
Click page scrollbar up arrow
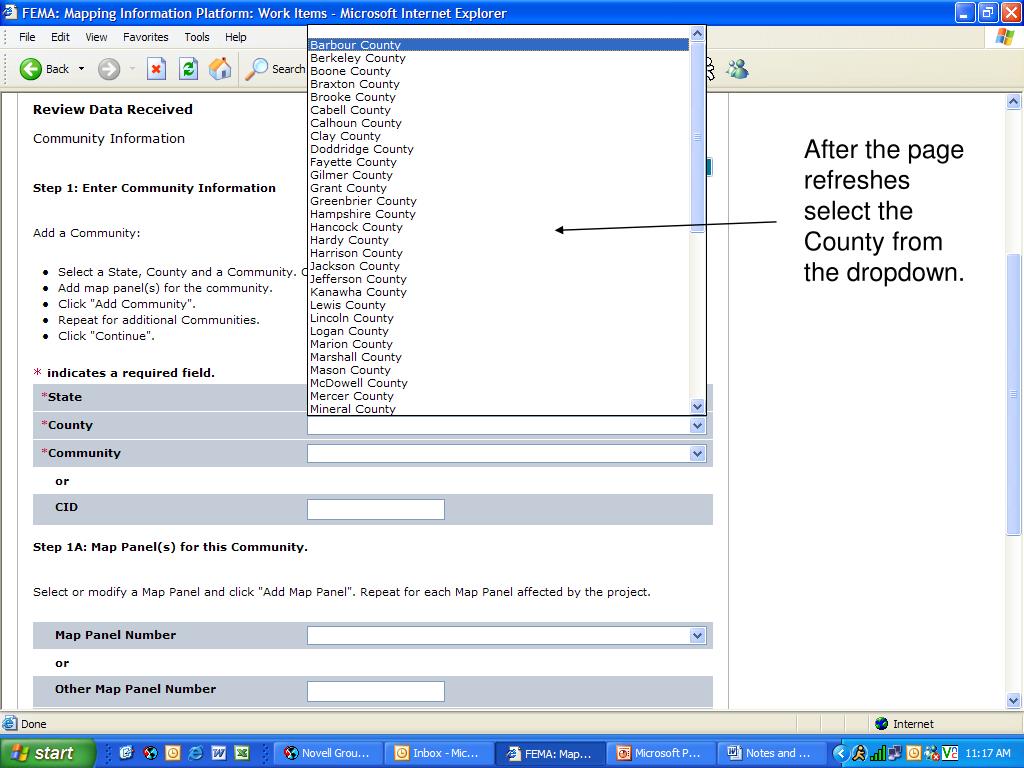(x=1014, y=101)
